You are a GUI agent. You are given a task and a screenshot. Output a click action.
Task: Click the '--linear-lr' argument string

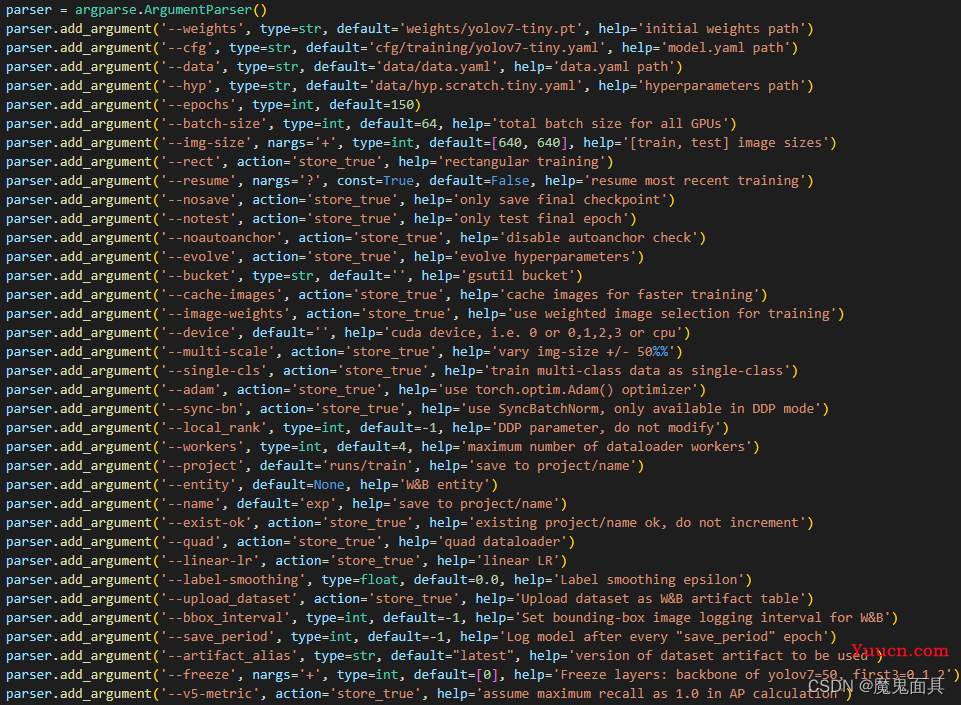click(210, 561)
